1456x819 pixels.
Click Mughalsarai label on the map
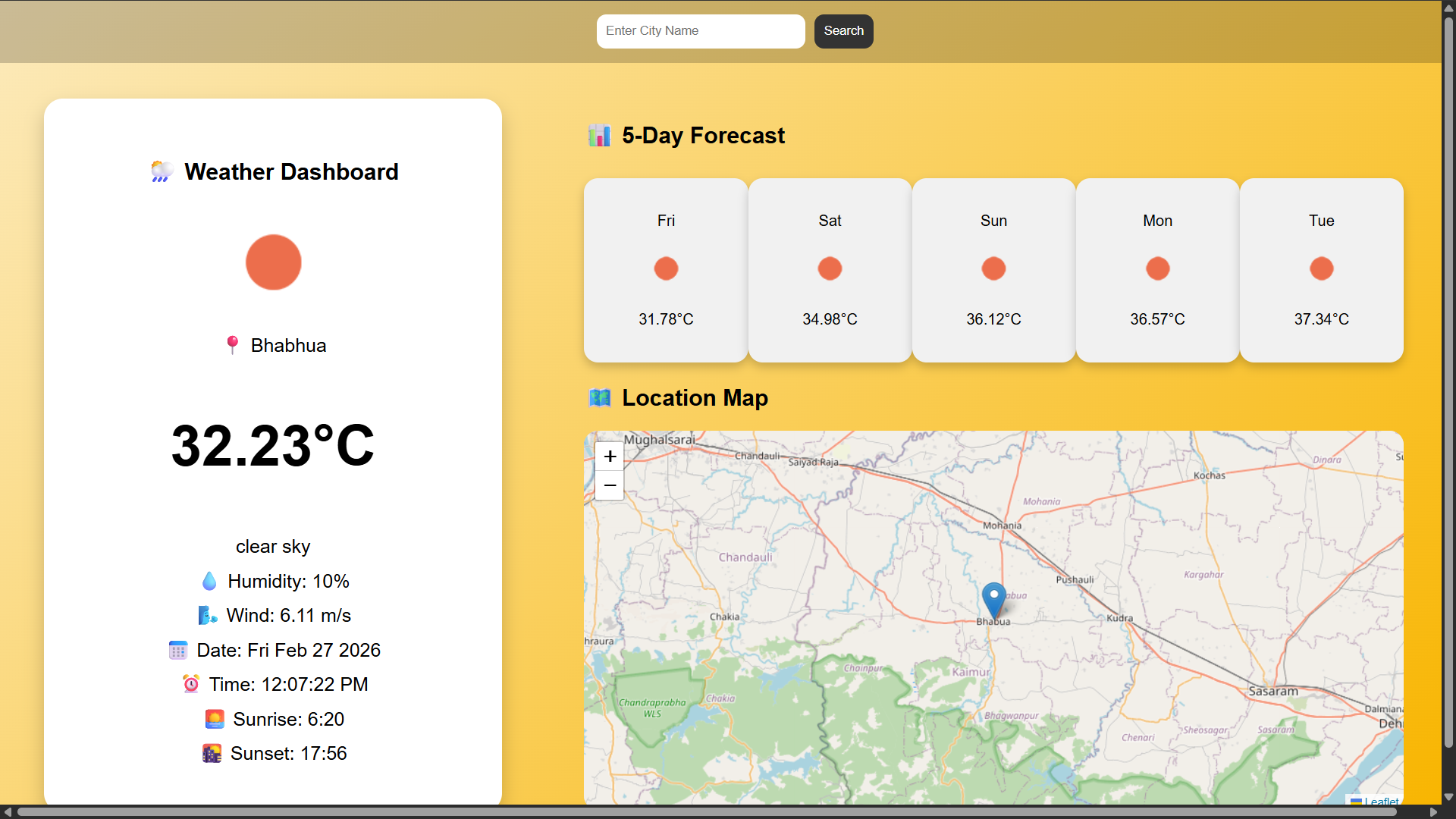[659, 440]
